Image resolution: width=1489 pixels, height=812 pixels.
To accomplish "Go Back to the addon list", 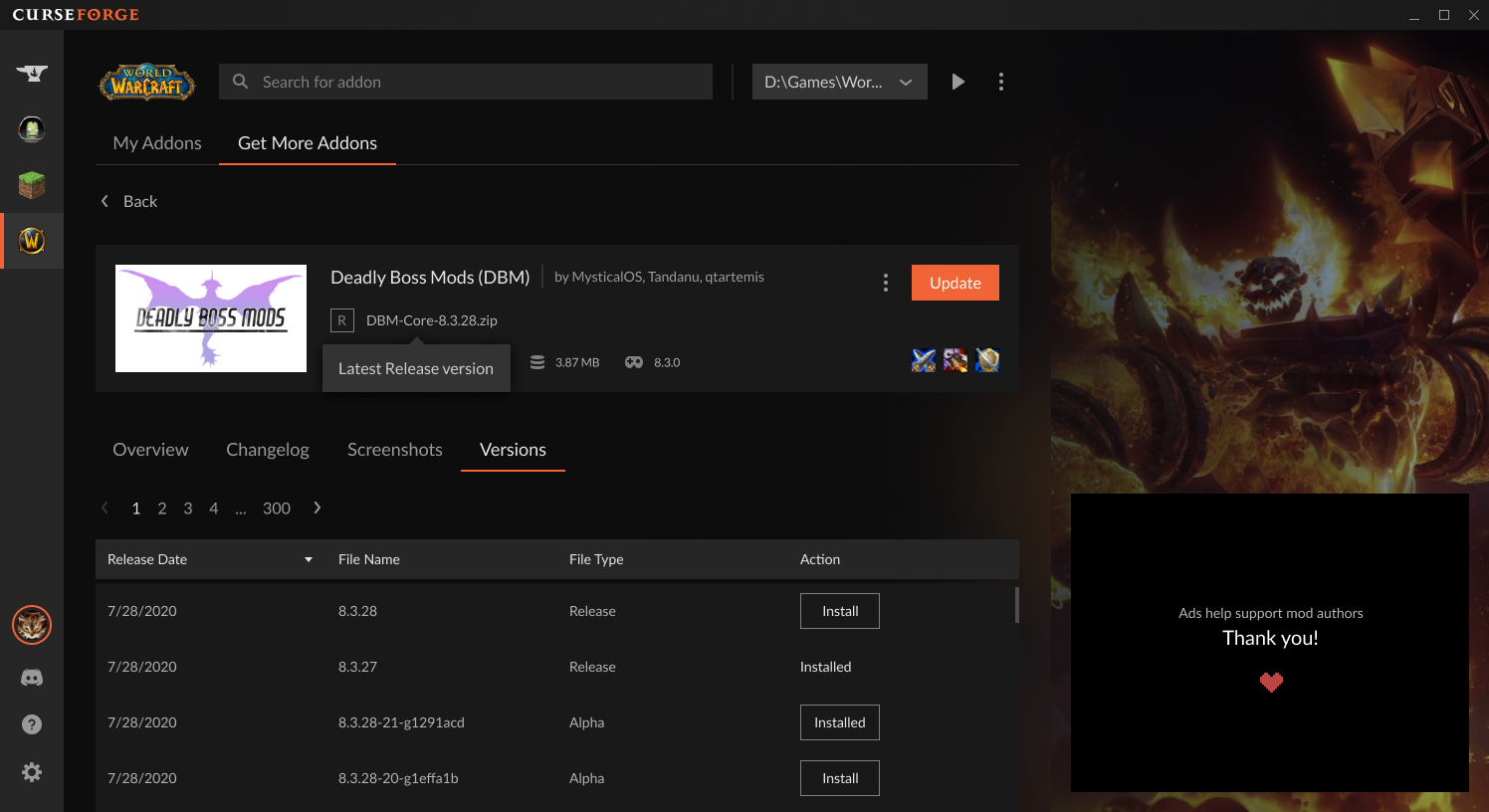I will point(140,201).
